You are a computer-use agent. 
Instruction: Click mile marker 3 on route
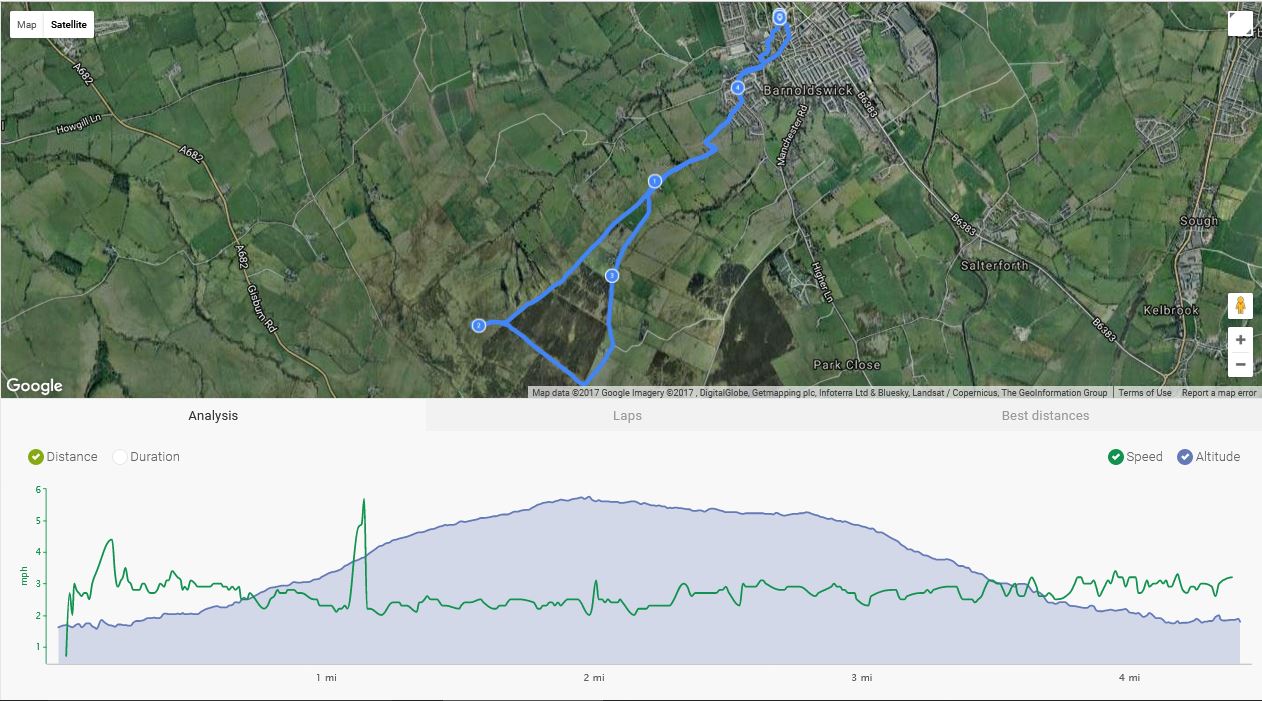[x=612, y=275]
